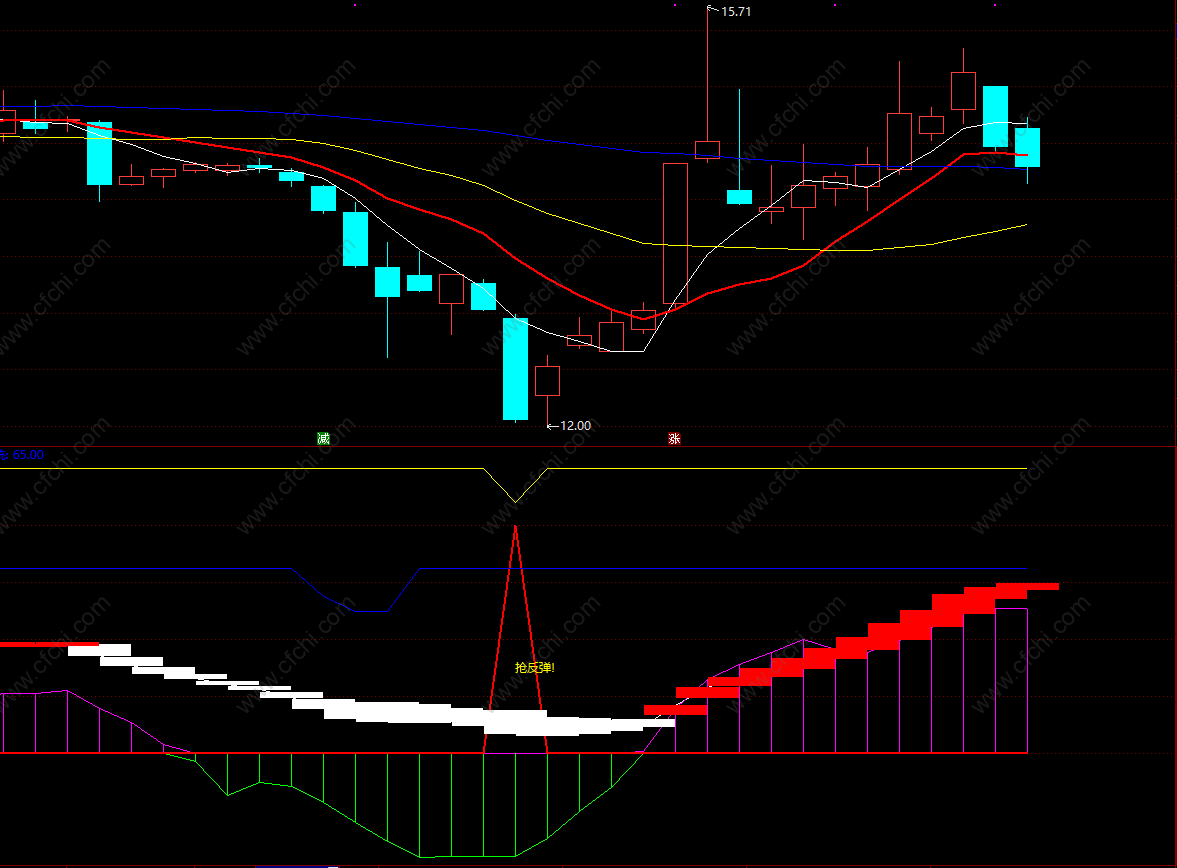Select the candle with the 15.71 high wick

pyautogui.click(x=707, y=149)
